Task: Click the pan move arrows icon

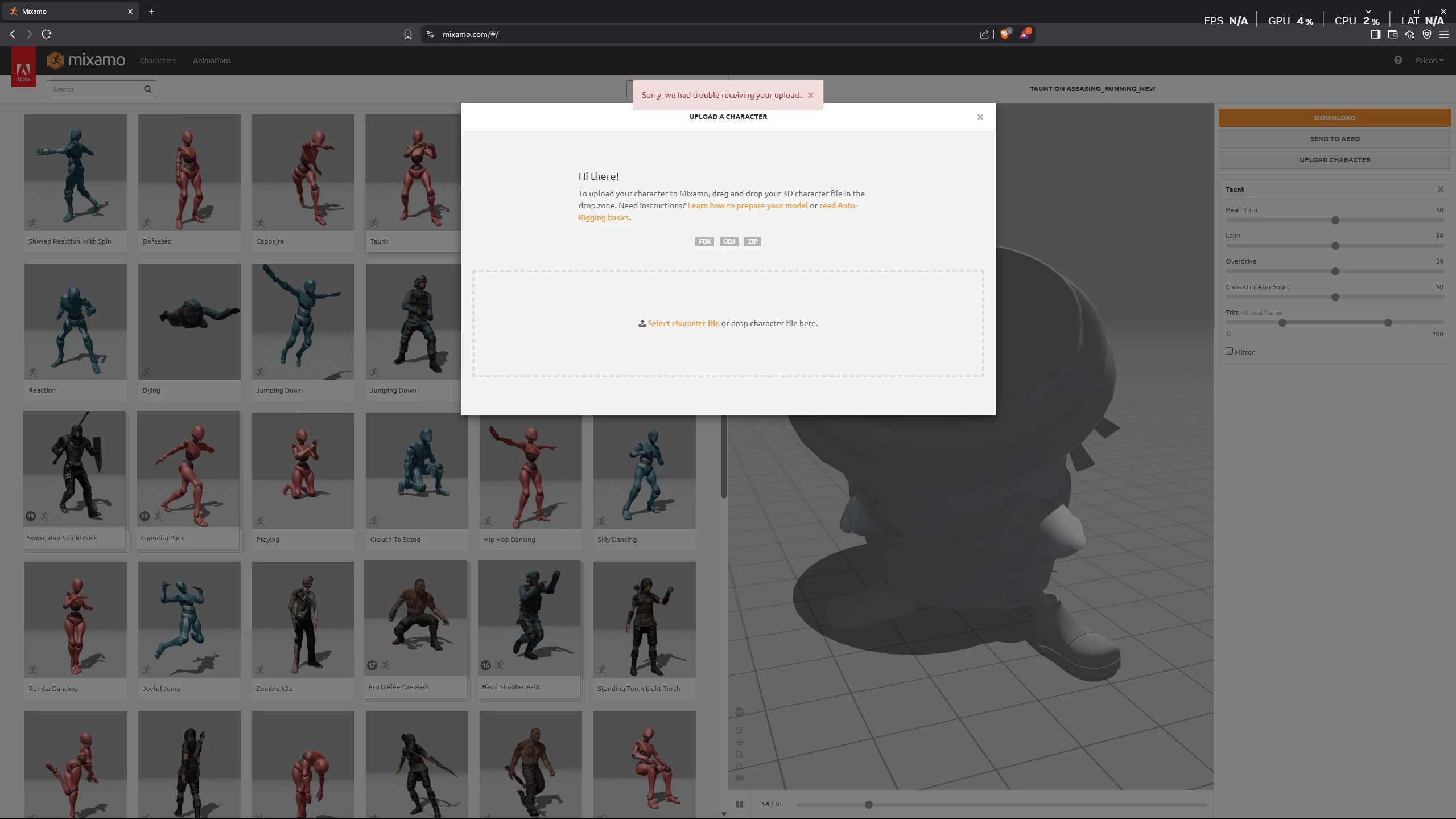Action: tap(739, 742)
